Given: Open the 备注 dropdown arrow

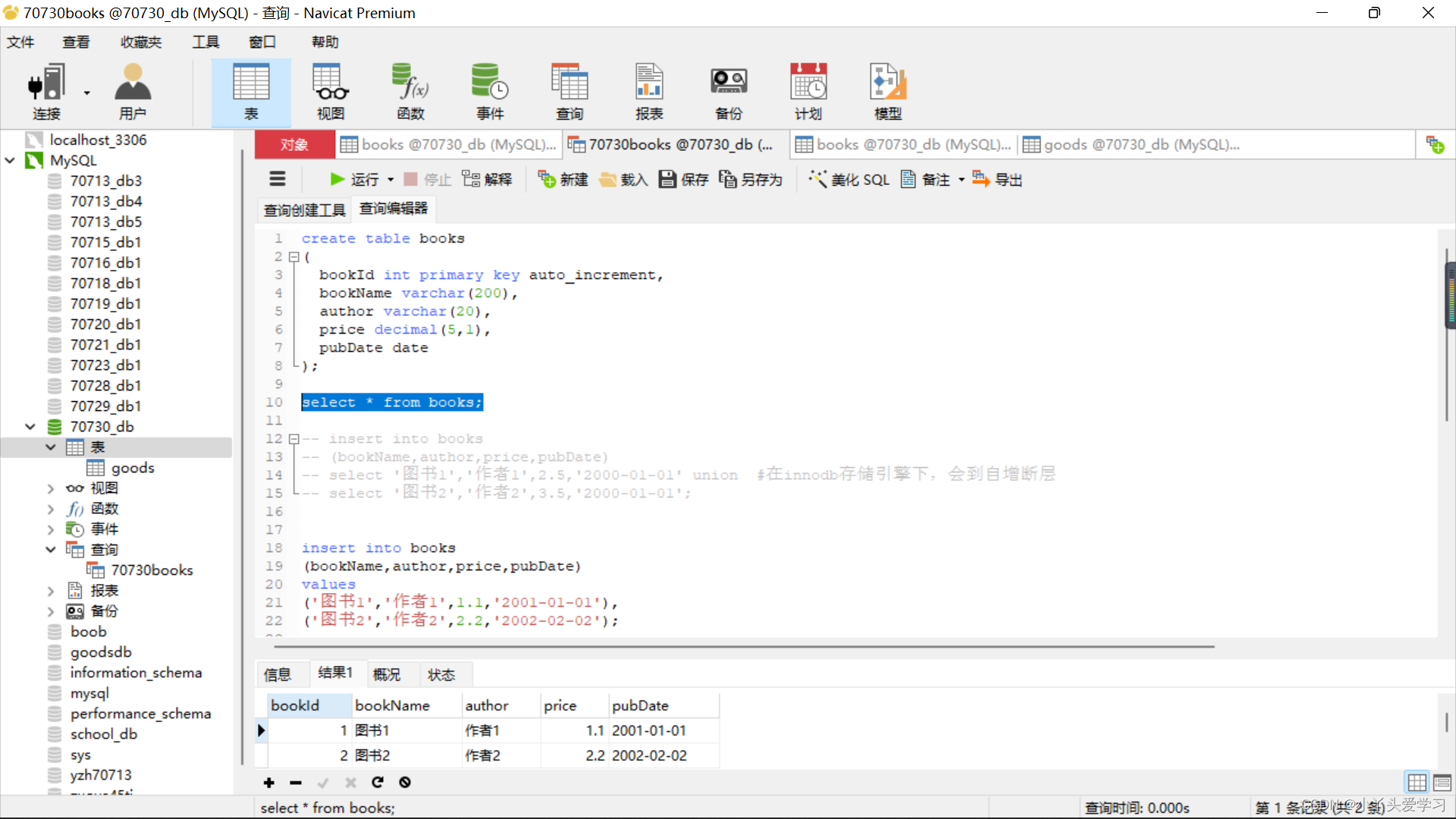Looking at the screenshot, I should coord(962,180).
